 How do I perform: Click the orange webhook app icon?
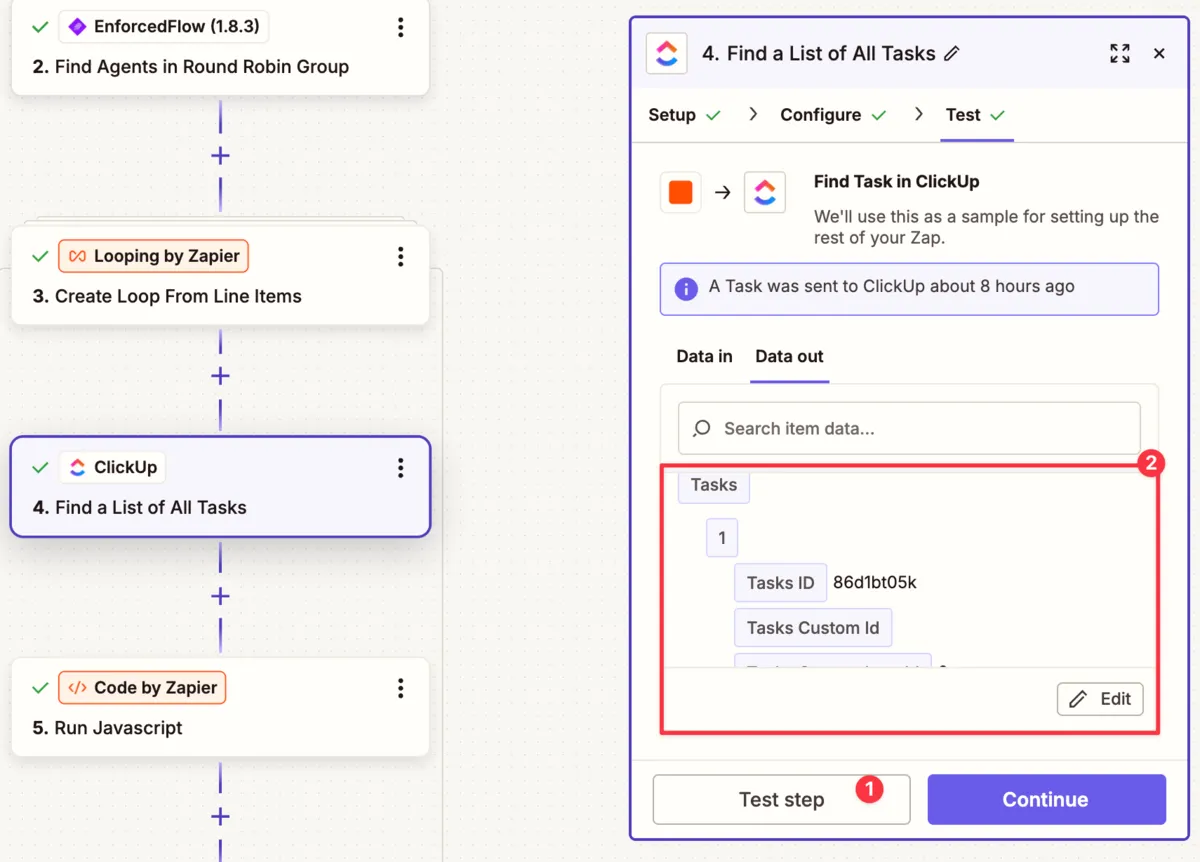(680, 192)
